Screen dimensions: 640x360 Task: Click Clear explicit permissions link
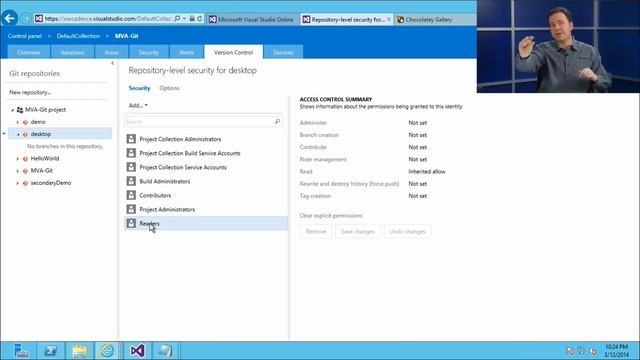tap(331, 216)
